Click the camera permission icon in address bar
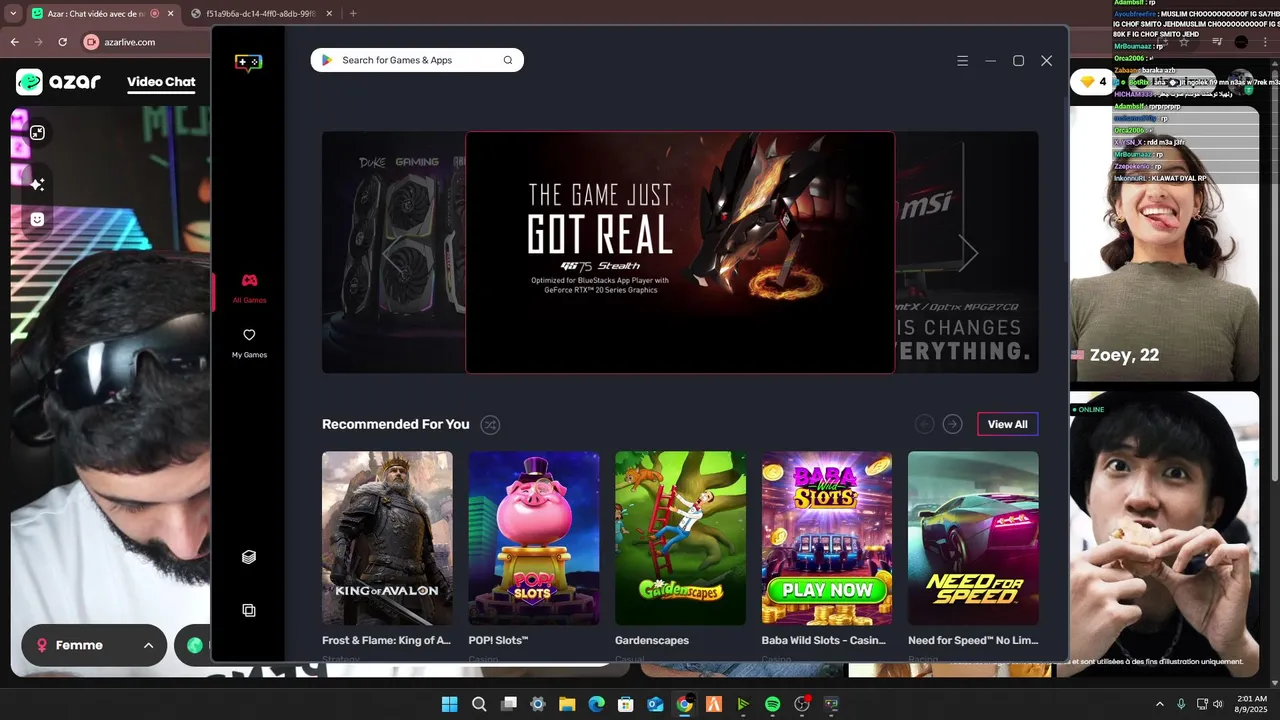 tap(92, 42)
